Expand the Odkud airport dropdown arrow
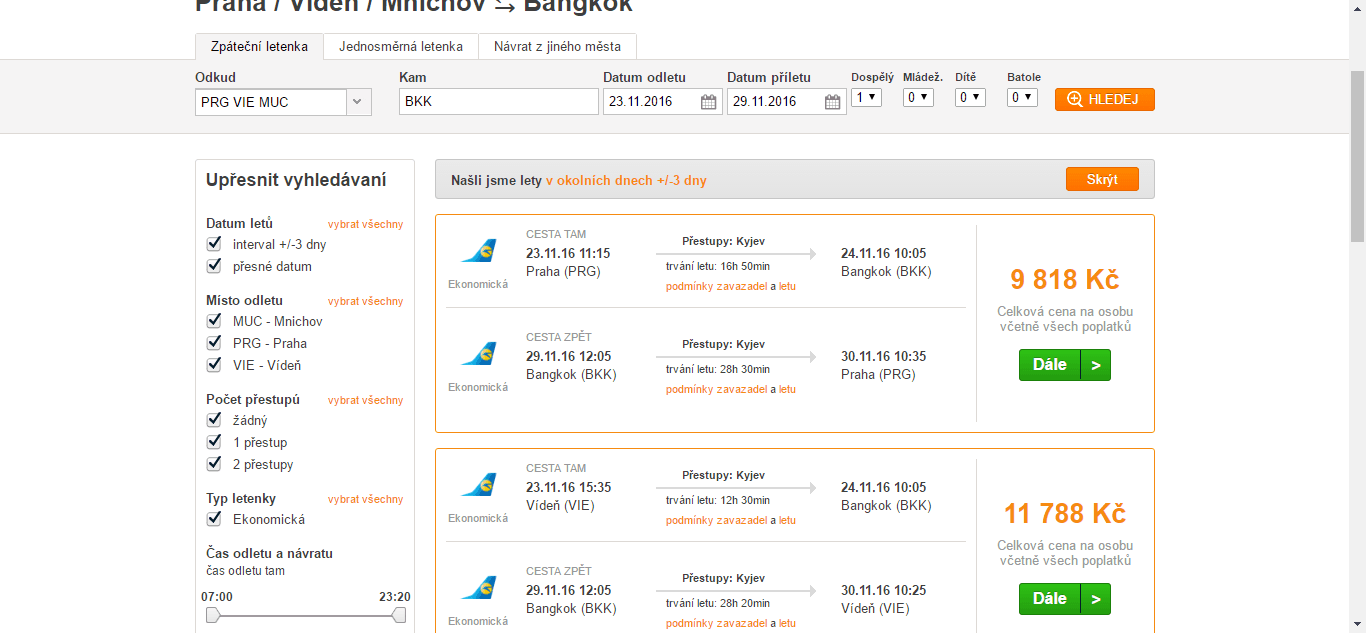 pos(359,102)
